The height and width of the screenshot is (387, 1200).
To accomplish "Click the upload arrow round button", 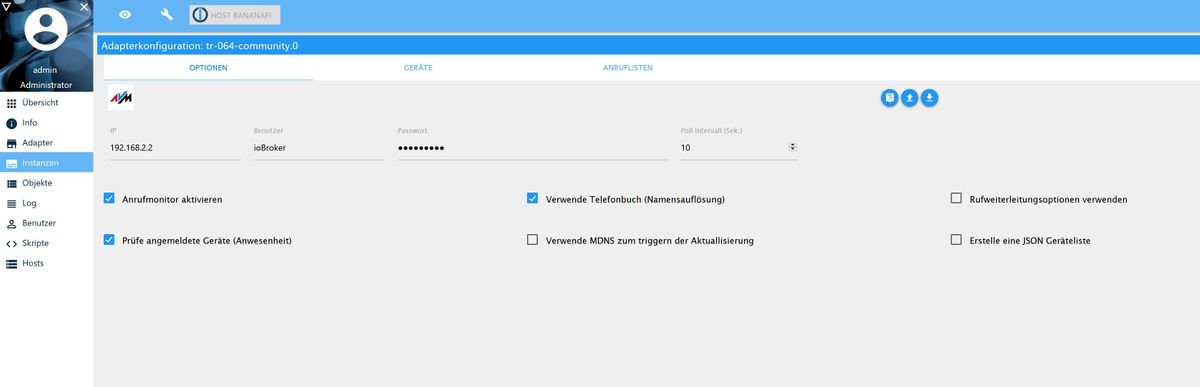I will [909, 97].
